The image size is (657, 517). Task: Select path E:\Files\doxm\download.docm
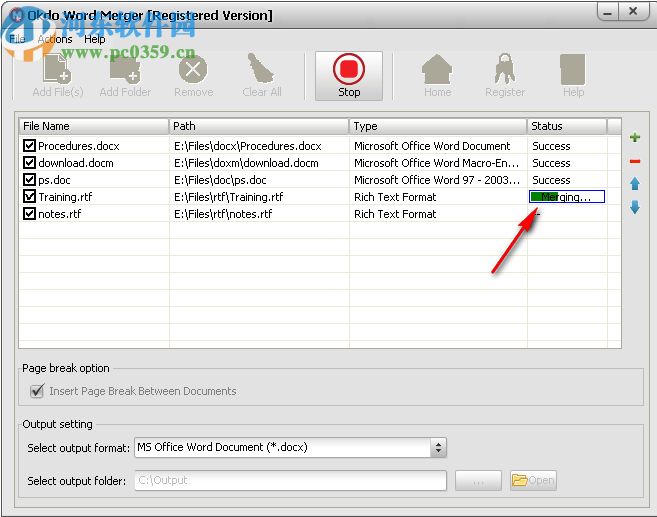[246, 163]
